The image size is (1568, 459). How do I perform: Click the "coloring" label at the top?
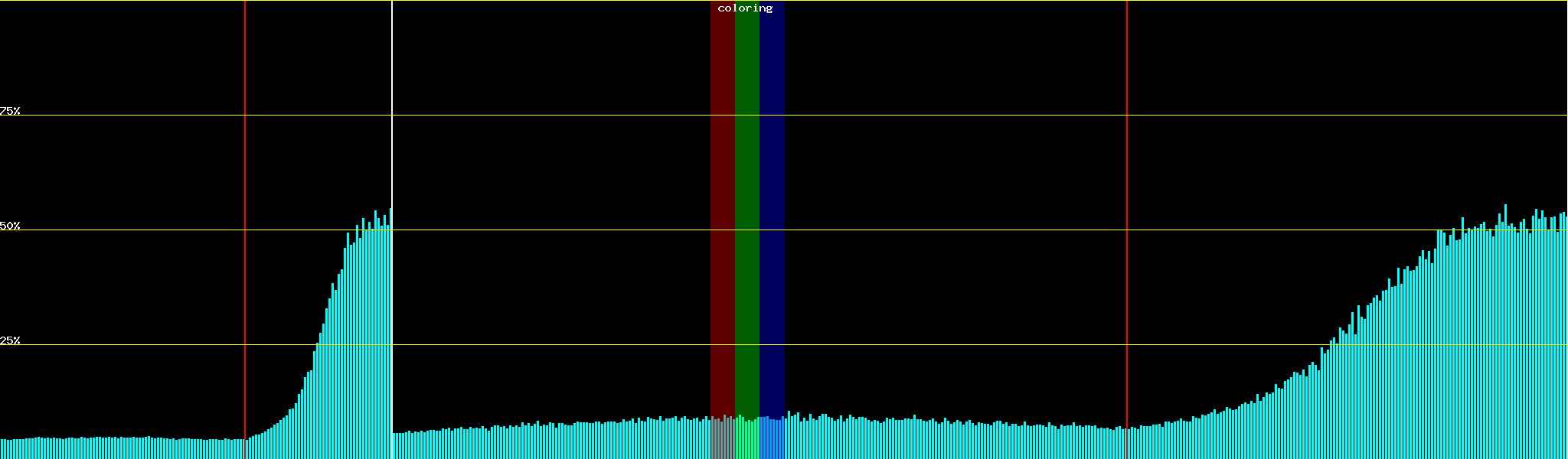click(745, 8)
